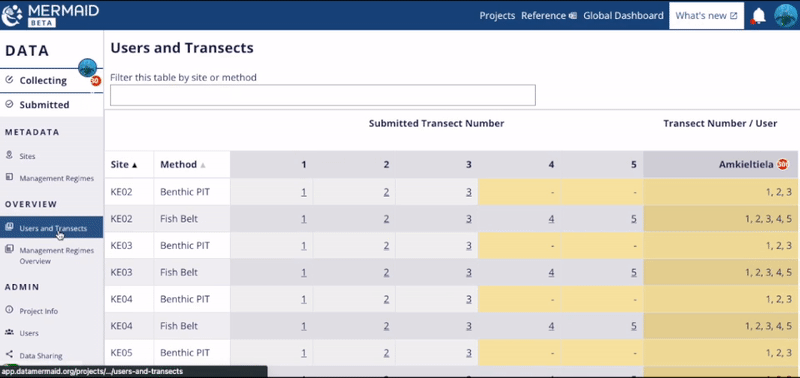This screenshot has width=800, height=378.
Task: Open the Reference menu item
Action: (x=549, y=15)
